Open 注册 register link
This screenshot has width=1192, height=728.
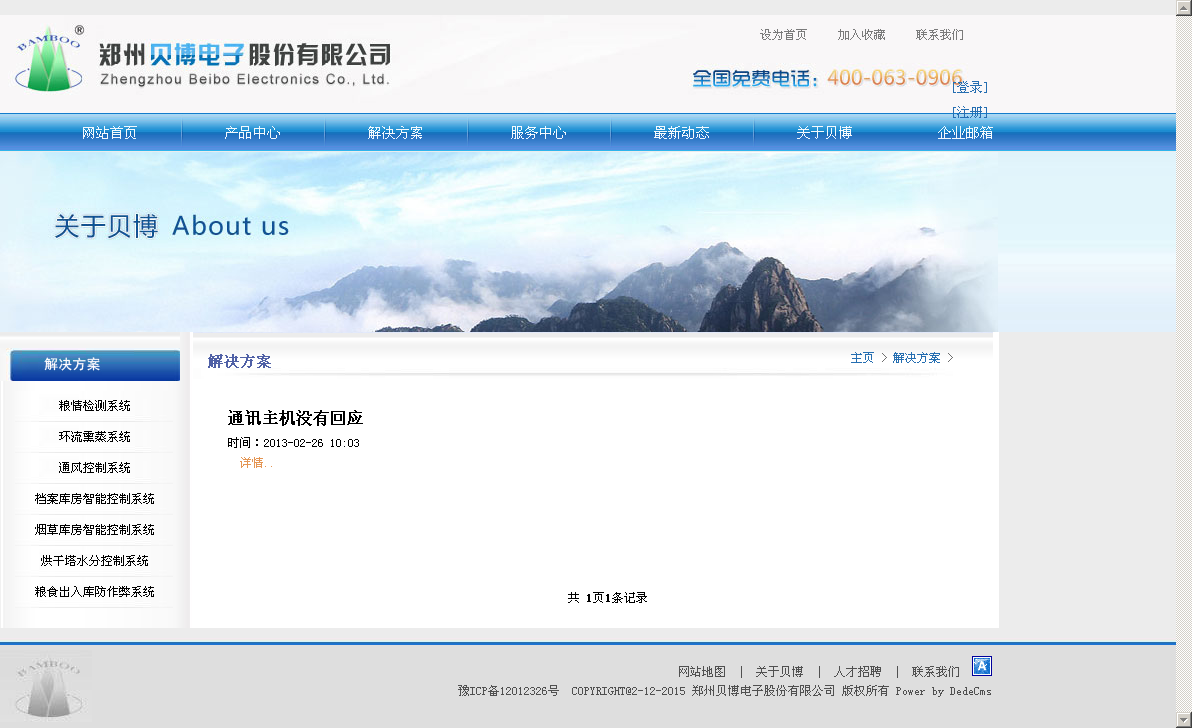(x=969, y=112)
